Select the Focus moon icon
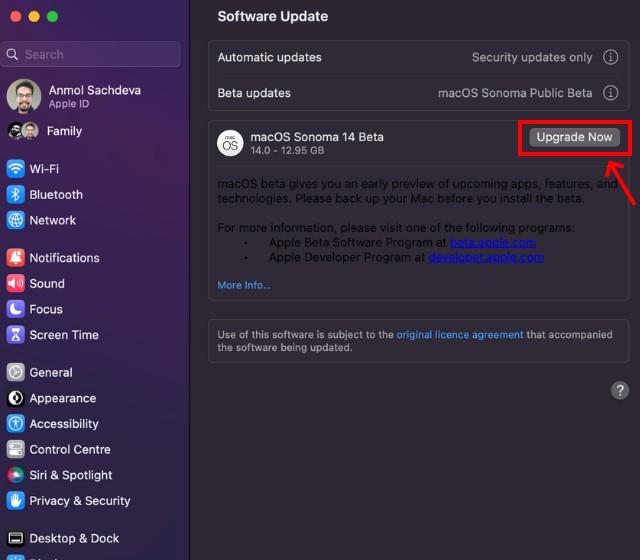Screen dimensions: 640x560 click(x=16, y=309)
